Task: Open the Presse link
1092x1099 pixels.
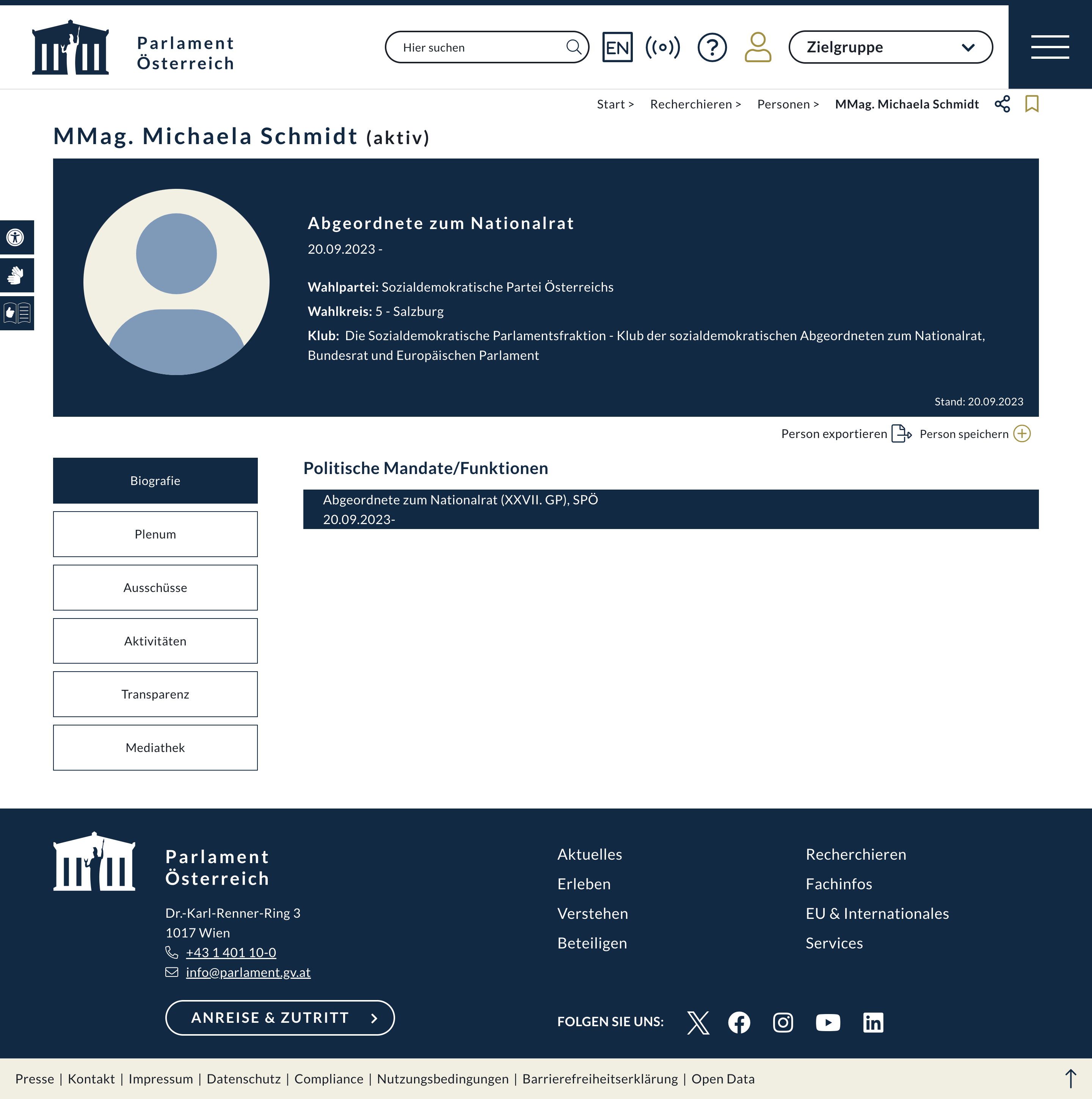Action: point(35,1079)
